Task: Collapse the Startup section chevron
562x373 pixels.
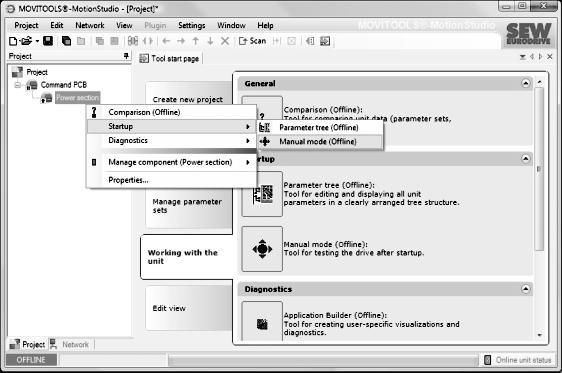Action: coord(525,159)
